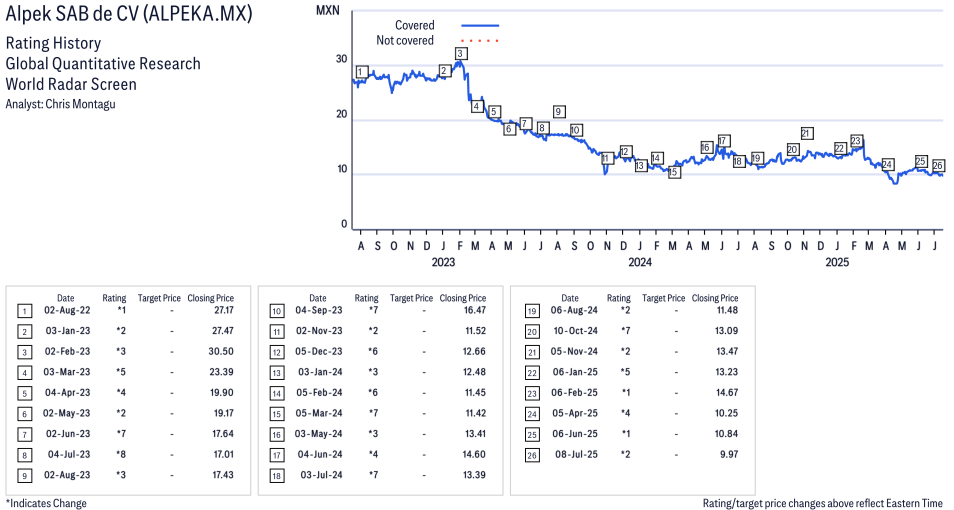Click the Global Quantitative Research text
Image resolution: width=954 pixels, height=510 pixels.
pos(103,64)
